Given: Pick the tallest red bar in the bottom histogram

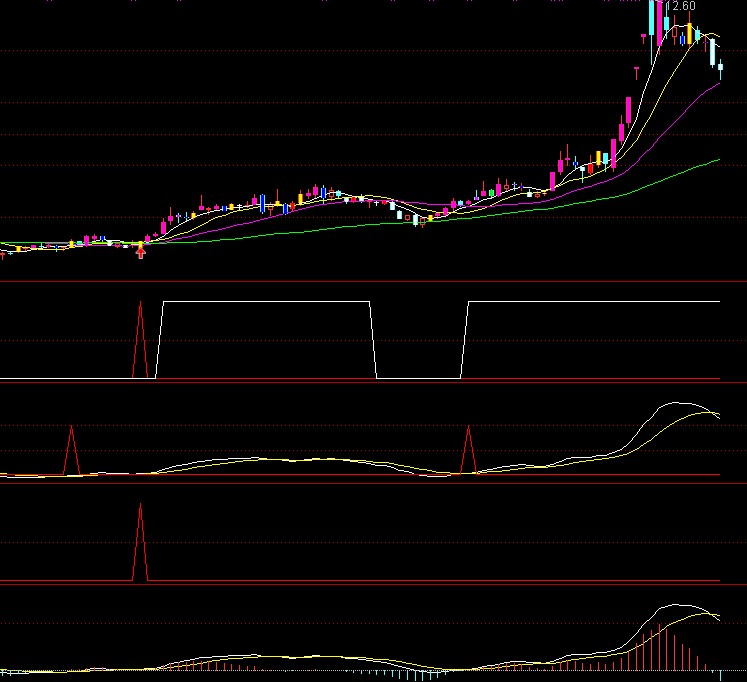Looking at the screenshot, I should tap(659, 648).
